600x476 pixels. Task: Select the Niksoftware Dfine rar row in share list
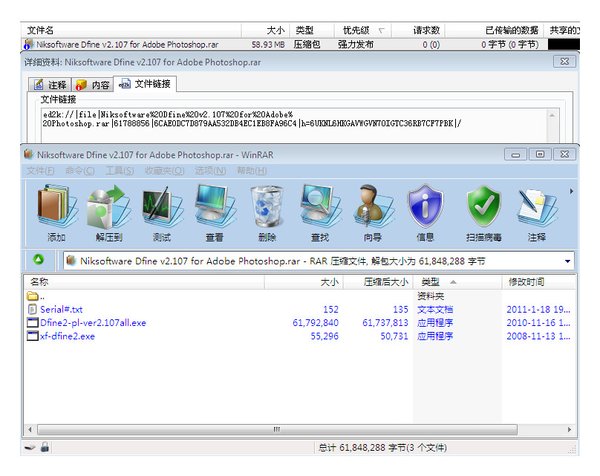click(x=300, y=44)
